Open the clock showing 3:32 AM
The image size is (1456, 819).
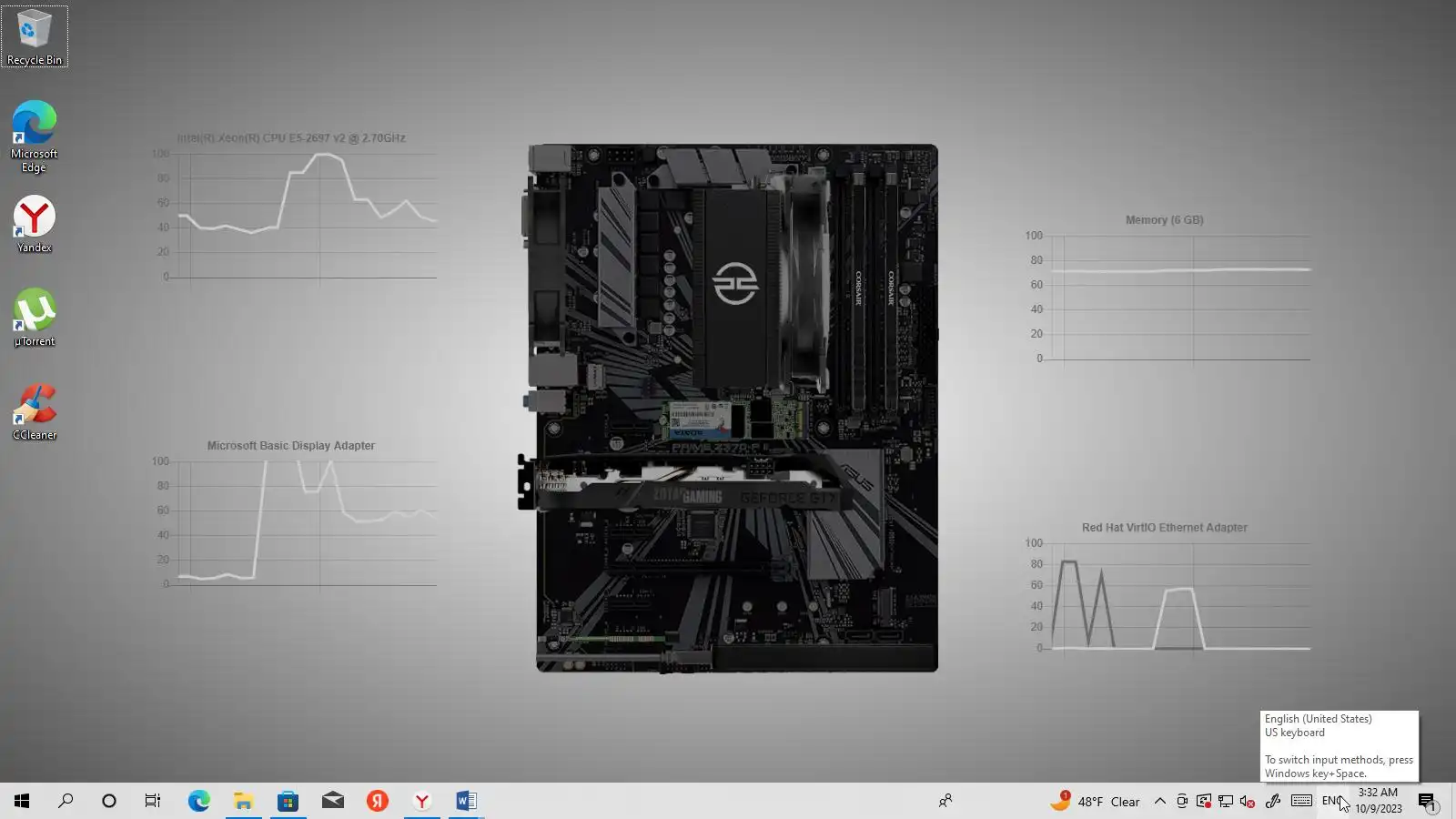click(1378, 801)
